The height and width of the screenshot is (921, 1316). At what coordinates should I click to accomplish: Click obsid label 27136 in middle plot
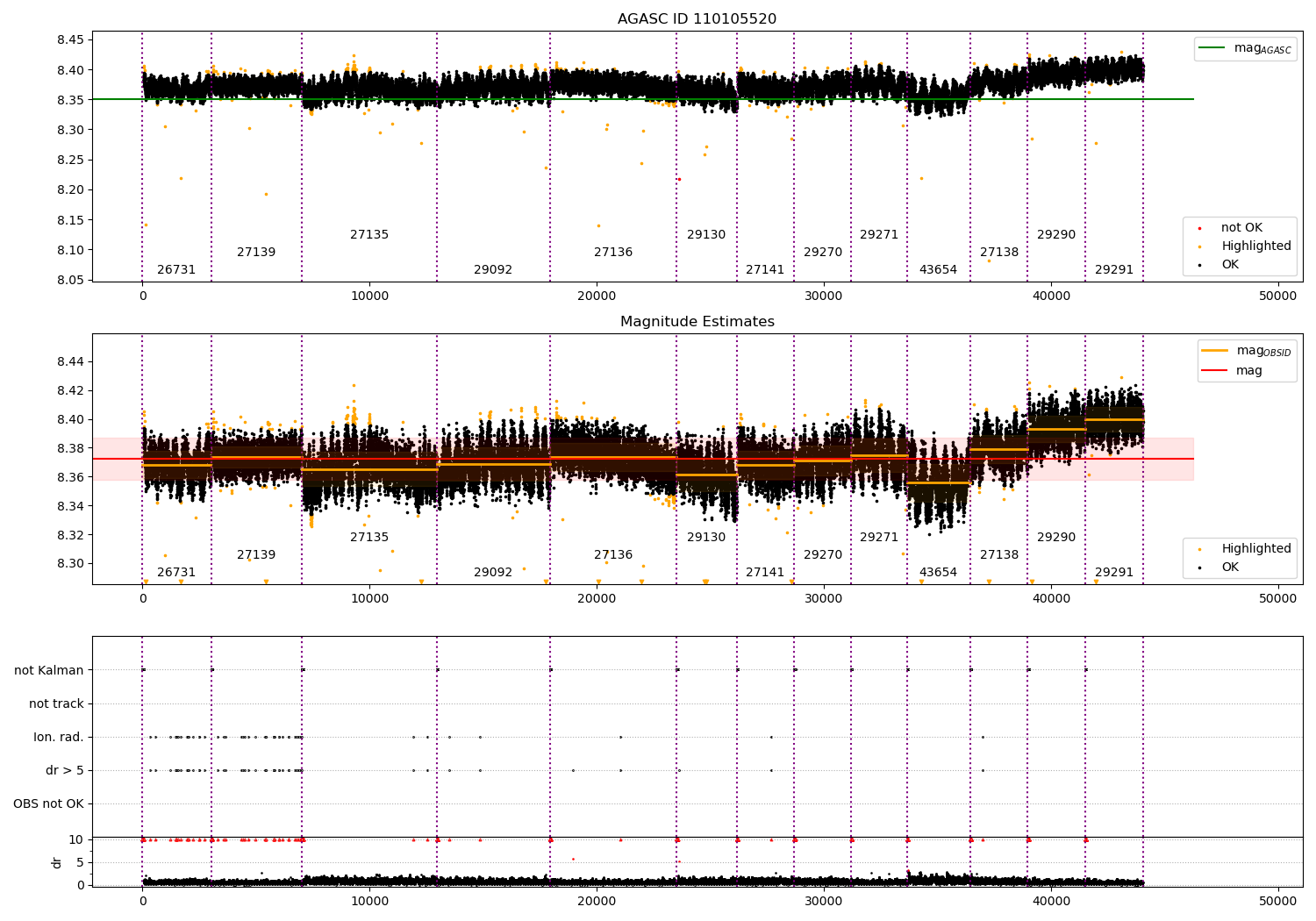pyautogui.click(x=613, y=555)
